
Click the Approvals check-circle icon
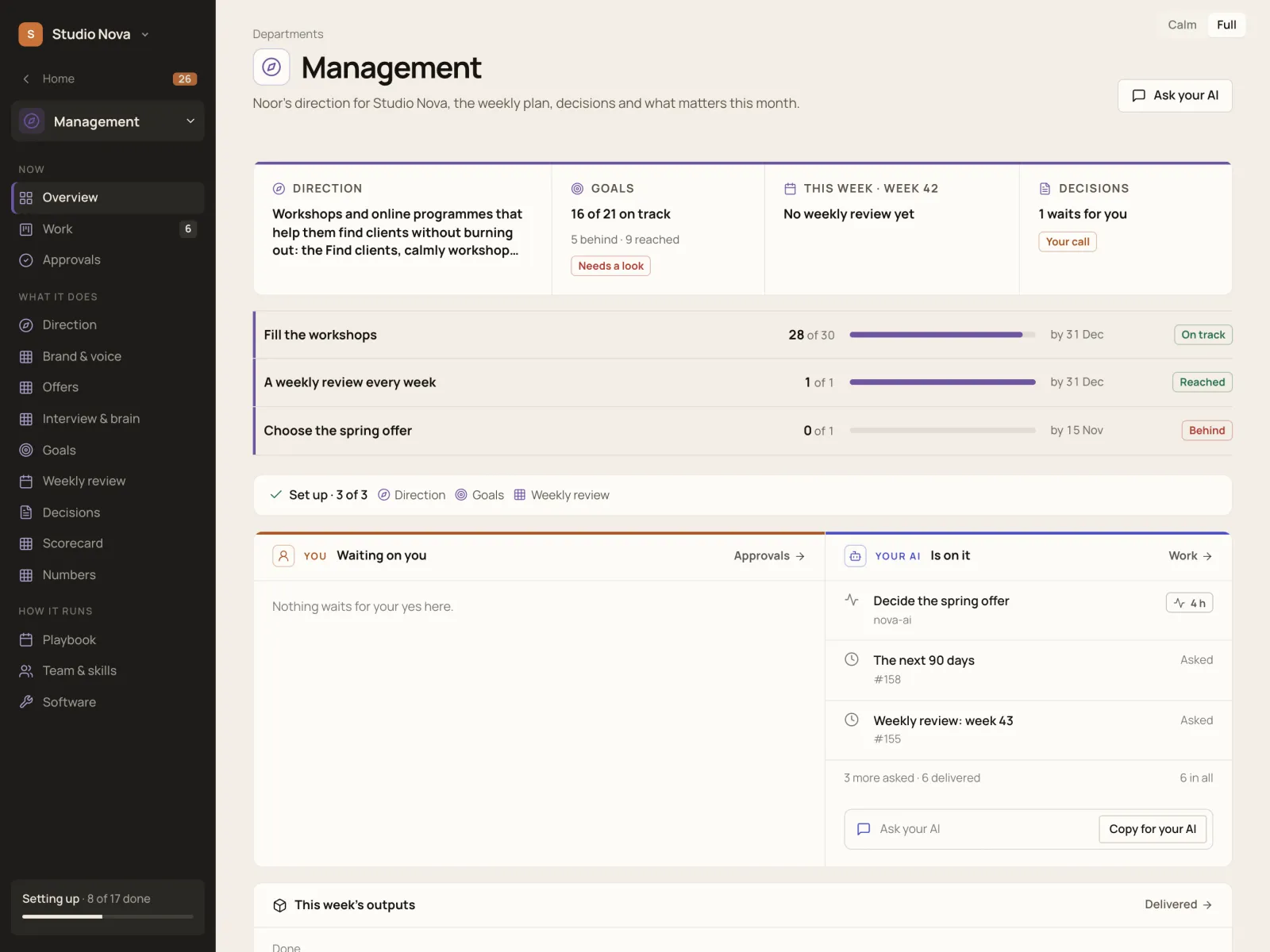pyautogui.click(x=26, y=260)
